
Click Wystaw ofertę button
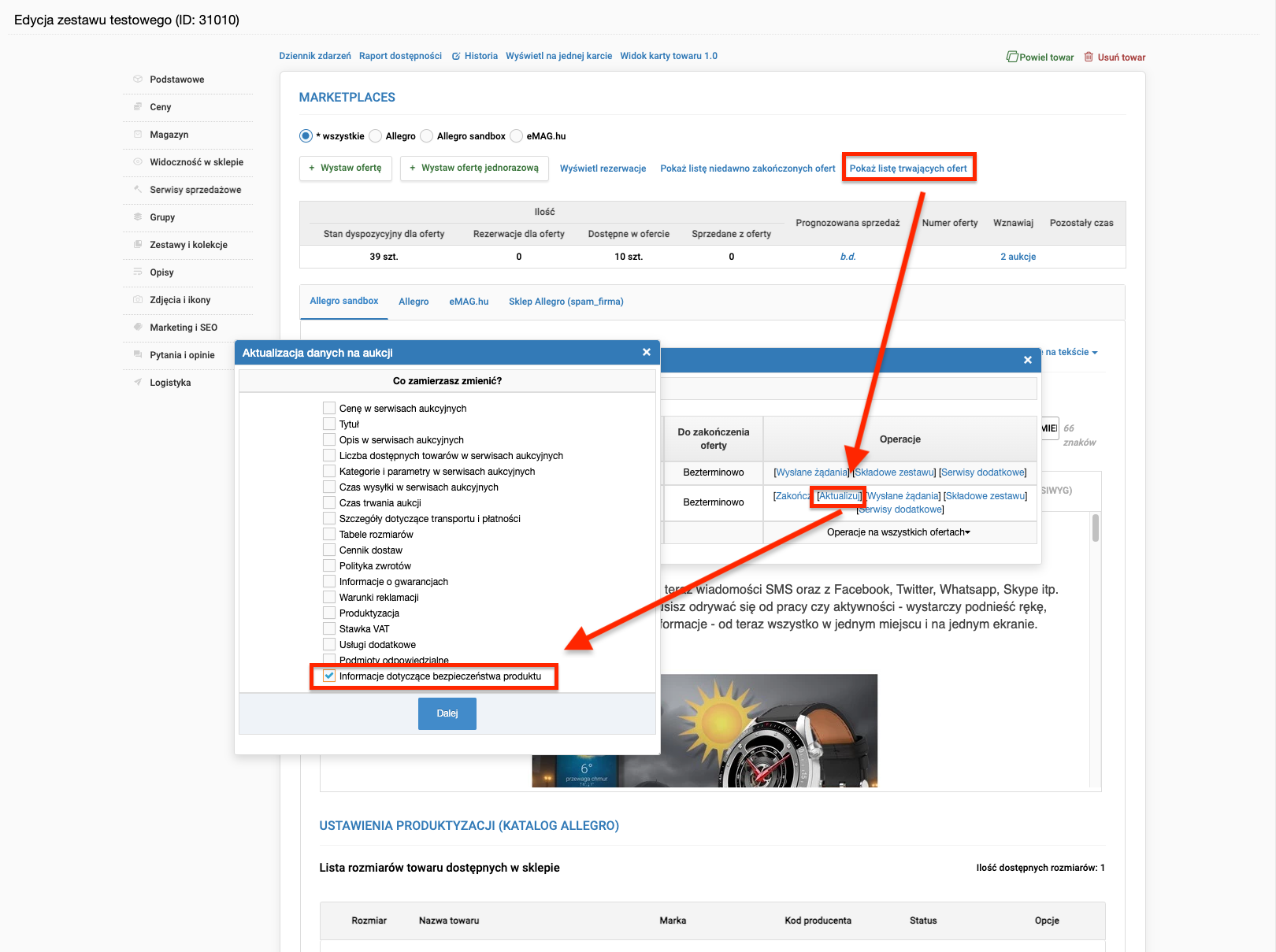tap(346, 168)
